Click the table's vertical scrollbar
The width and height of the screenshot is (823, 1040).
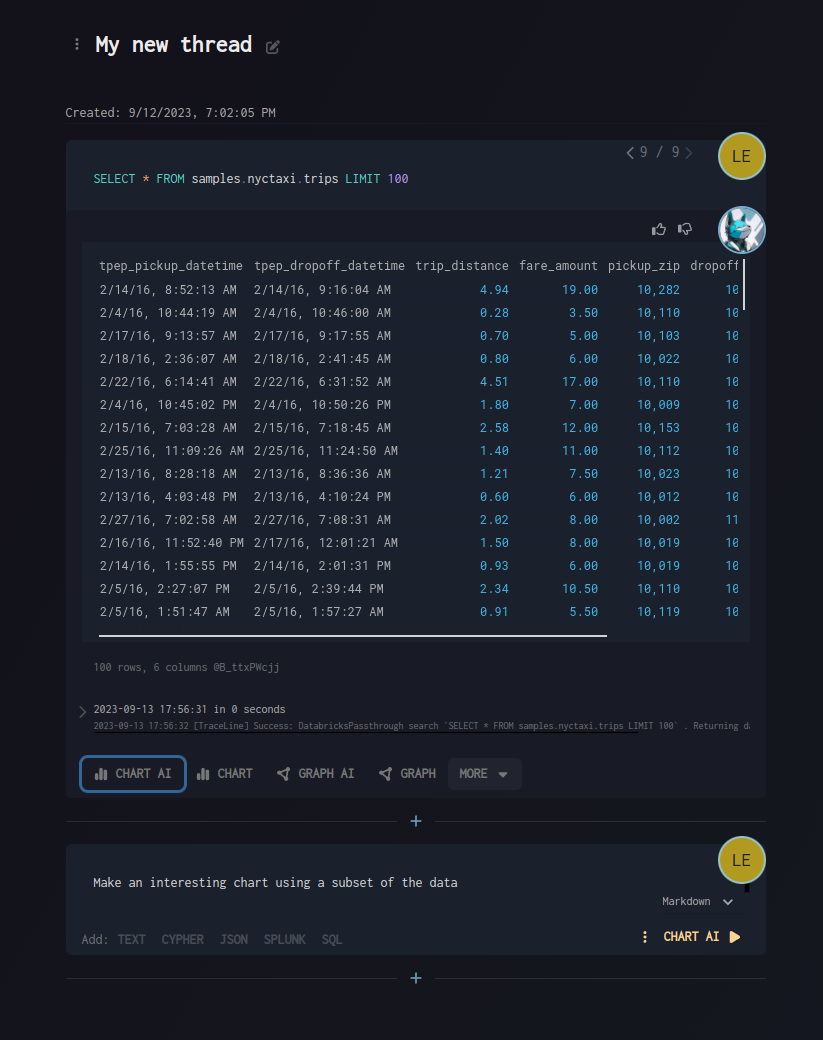744,285
